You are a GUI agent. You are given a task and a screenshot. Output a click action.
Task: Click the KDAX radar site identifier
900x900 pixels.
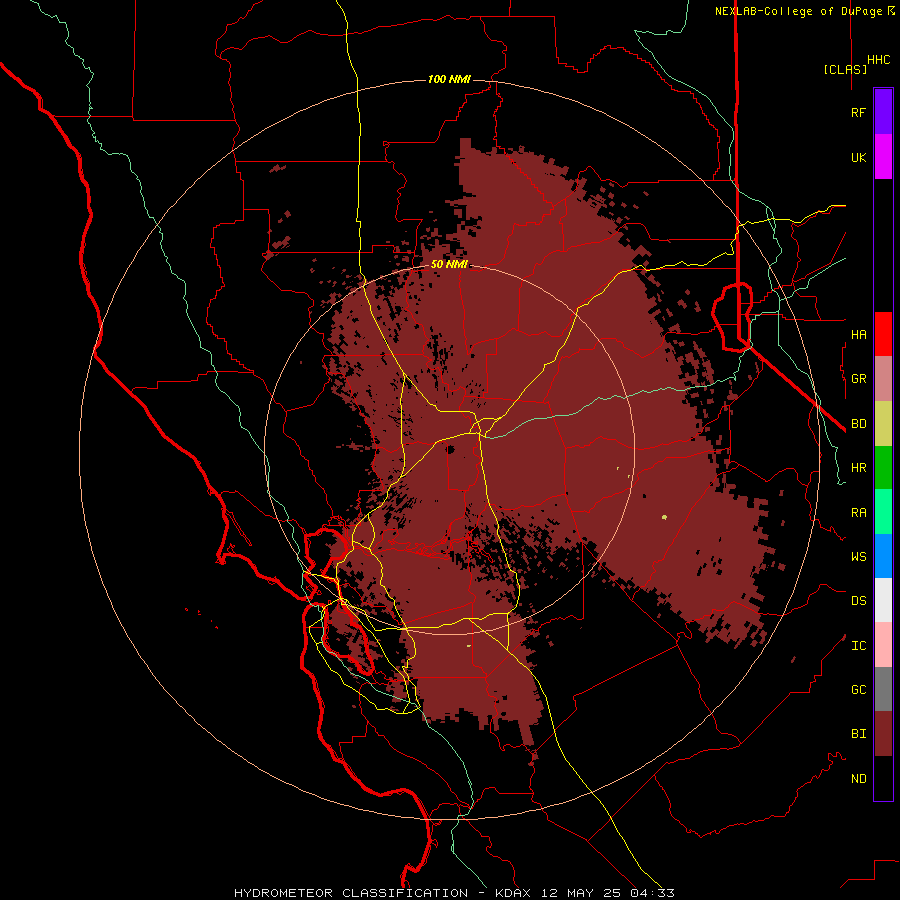[x=513, y=893]
